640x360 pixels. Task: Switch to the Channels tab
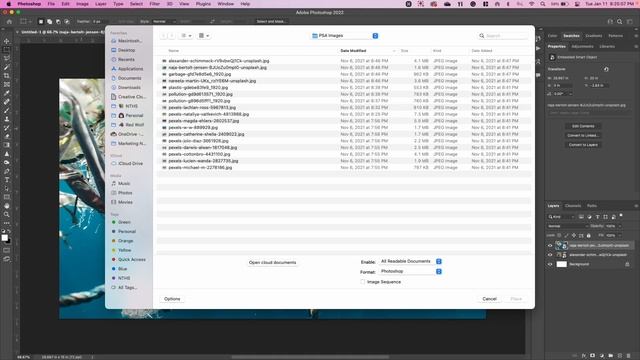click(573, 206)
